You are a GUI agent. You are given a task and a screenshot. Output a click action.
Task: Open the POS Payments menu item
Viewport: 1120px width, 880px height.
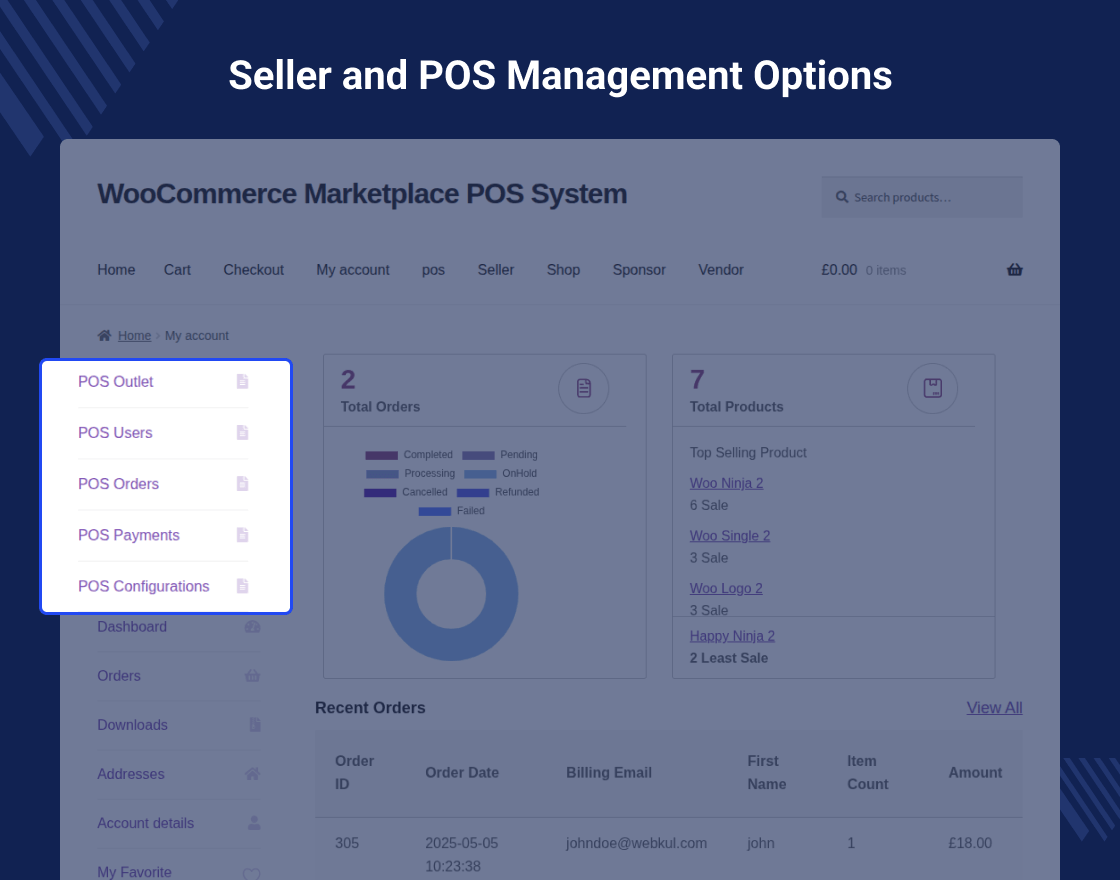[129, 535]
